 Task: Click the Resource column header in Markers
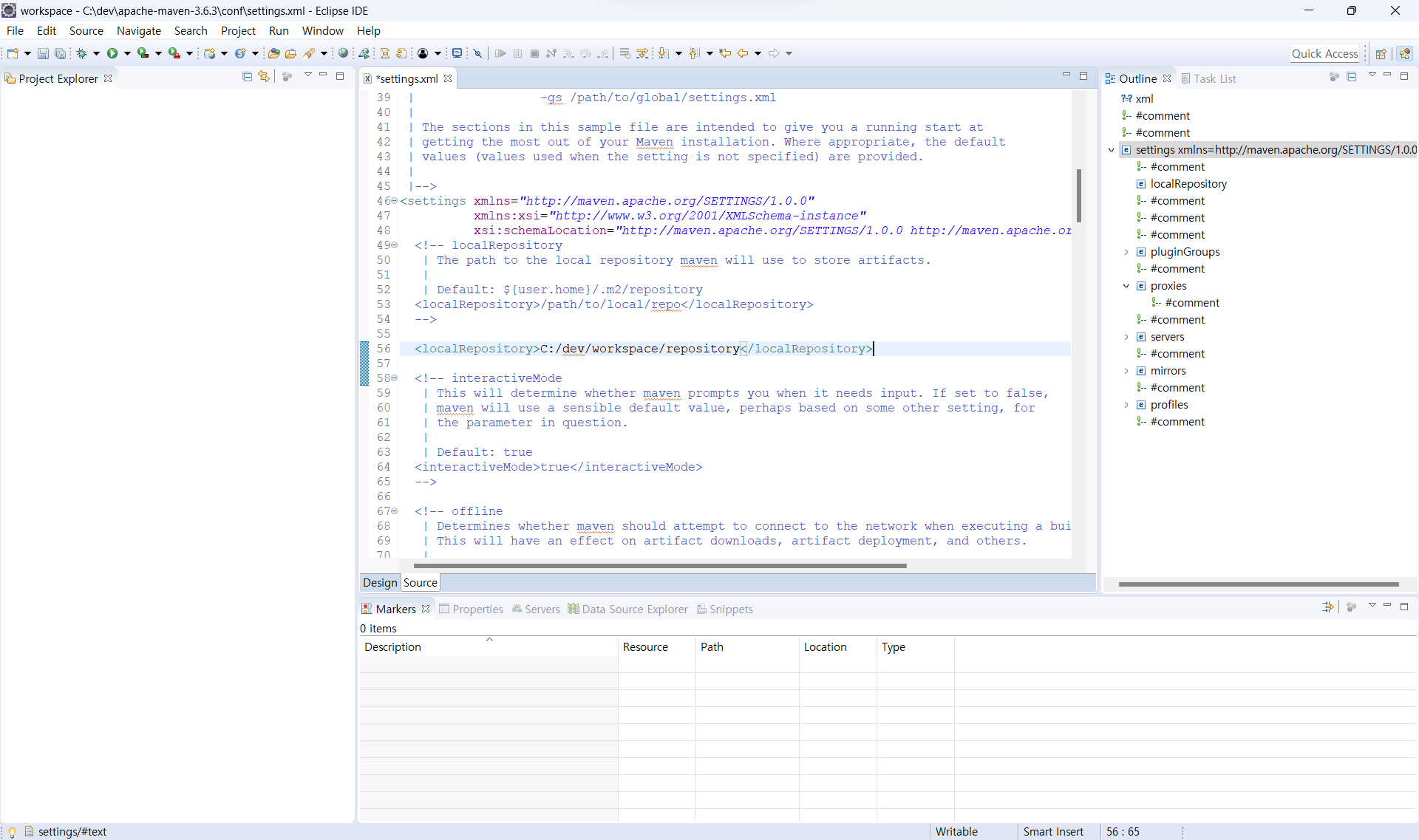(x=657, y=646)
